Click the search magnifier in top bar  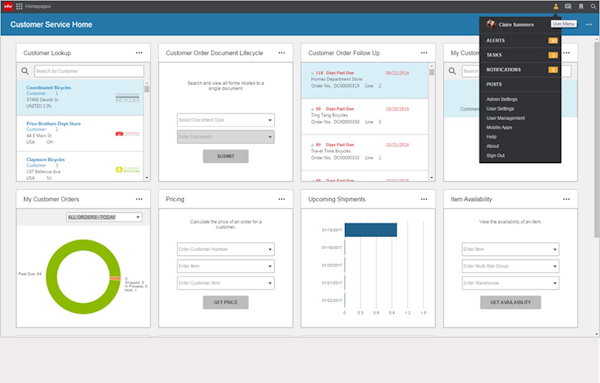tap(593, 6)
